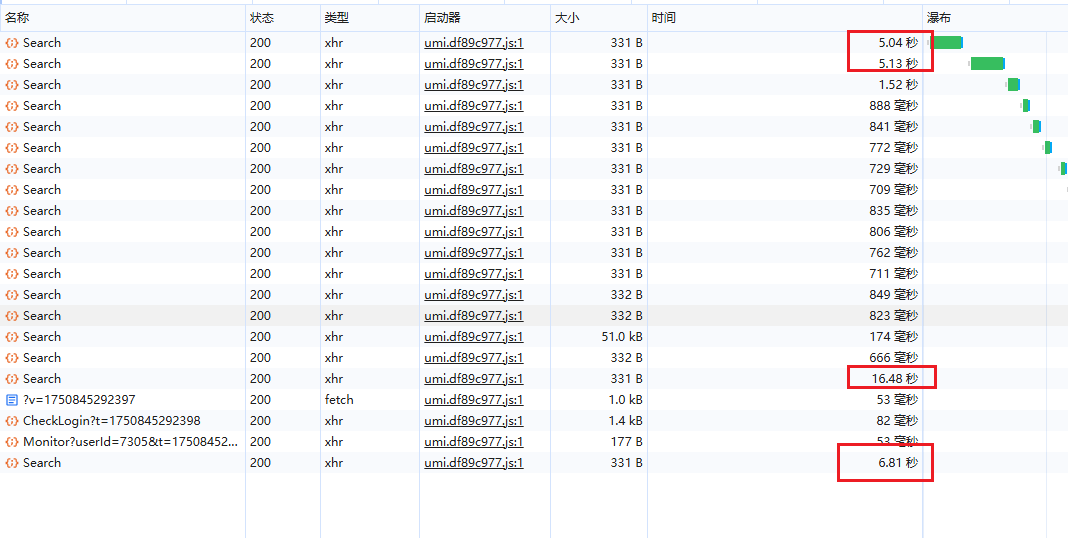Select the Search name in the 16.48 秒 row
1068x538 pixels.
pyautogui.click(x=42, y=379)
